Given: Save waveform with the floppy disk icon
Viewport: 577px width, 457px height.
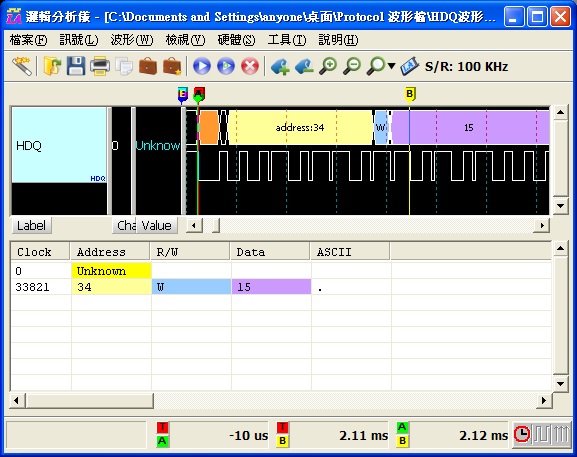Looking at the screenshot, I should pyautogui.click(x=76, y=66).
